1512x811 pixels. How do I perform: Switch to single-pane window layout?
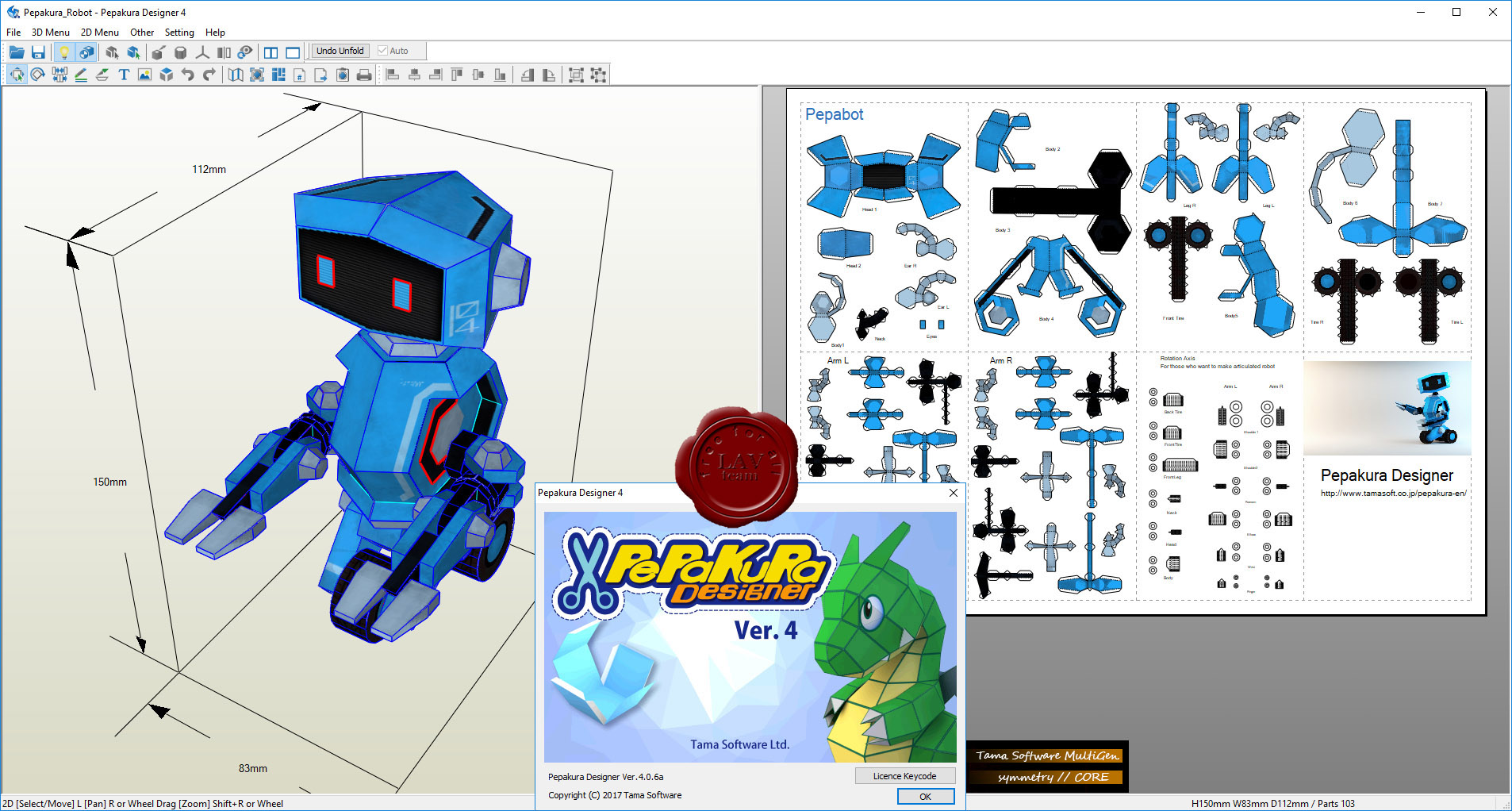pos(293,52)
